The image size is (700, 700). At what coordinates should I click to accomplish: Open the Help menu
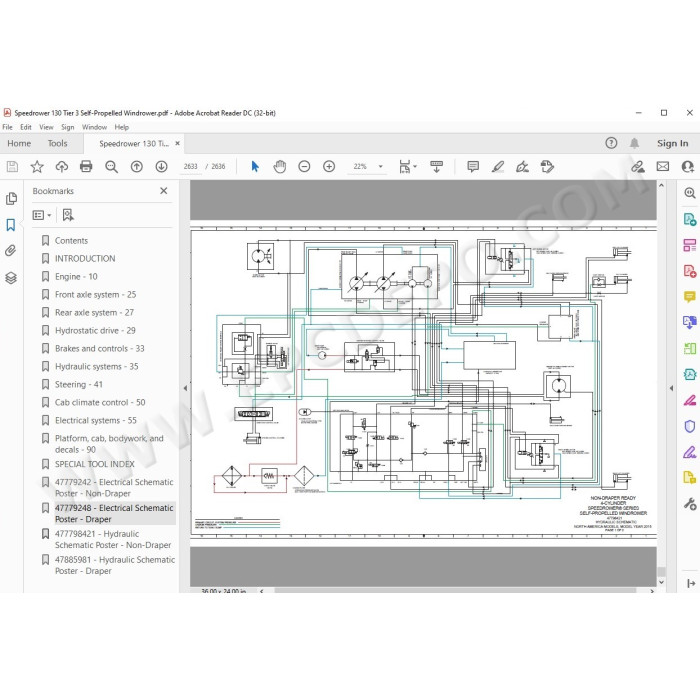click(121, 127)
